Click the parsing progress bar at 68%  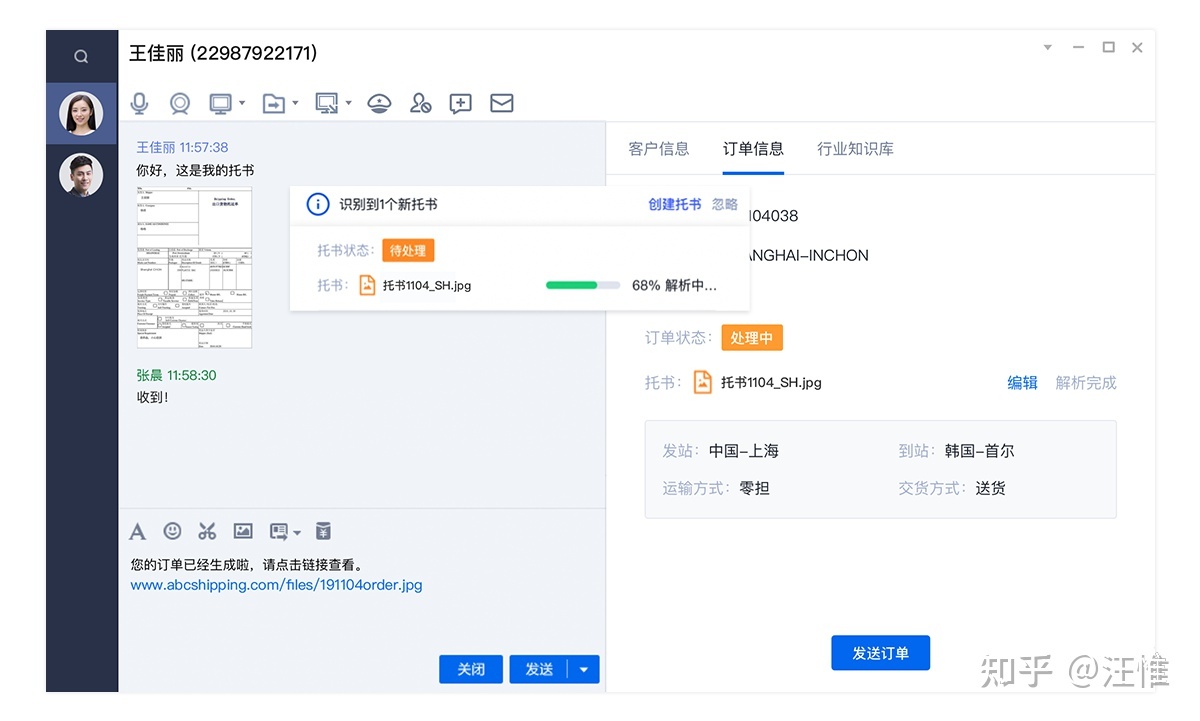click(583, 285)
